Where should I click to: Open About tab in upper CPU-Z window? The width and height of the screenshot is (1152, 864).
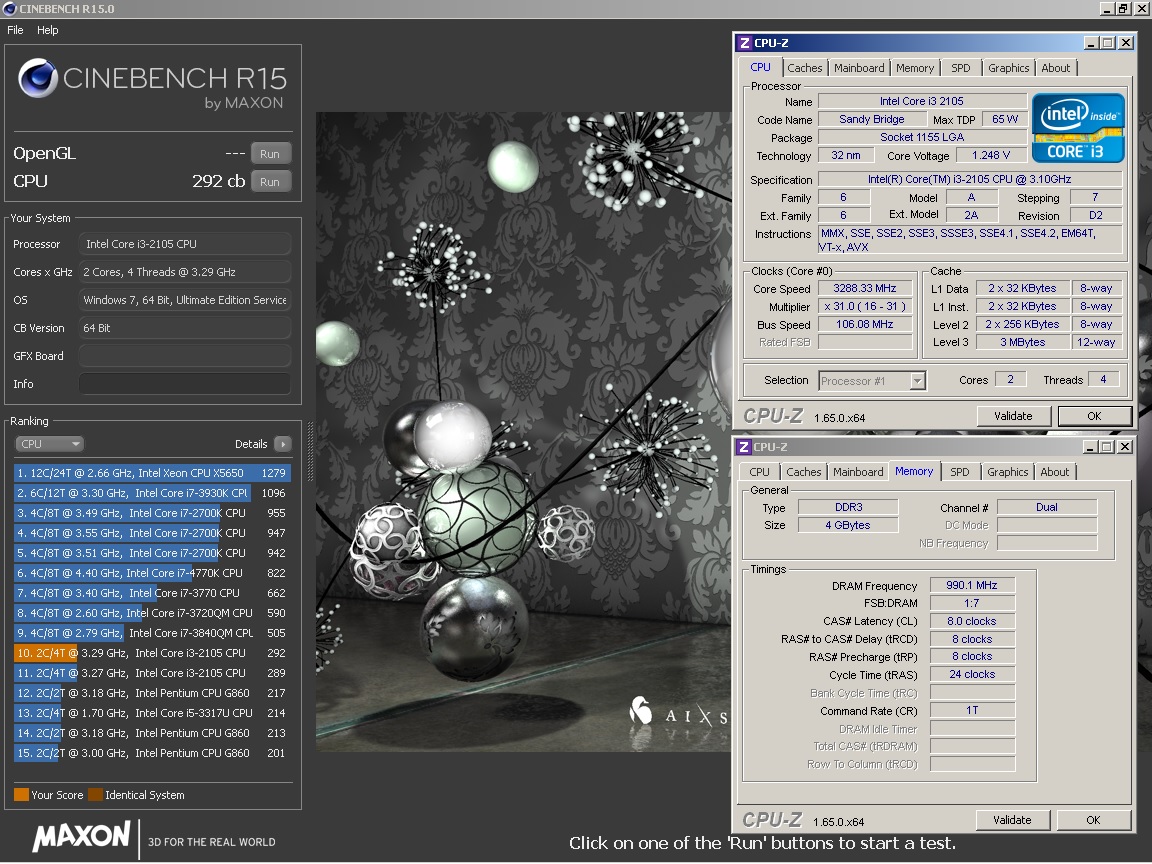1055,68
